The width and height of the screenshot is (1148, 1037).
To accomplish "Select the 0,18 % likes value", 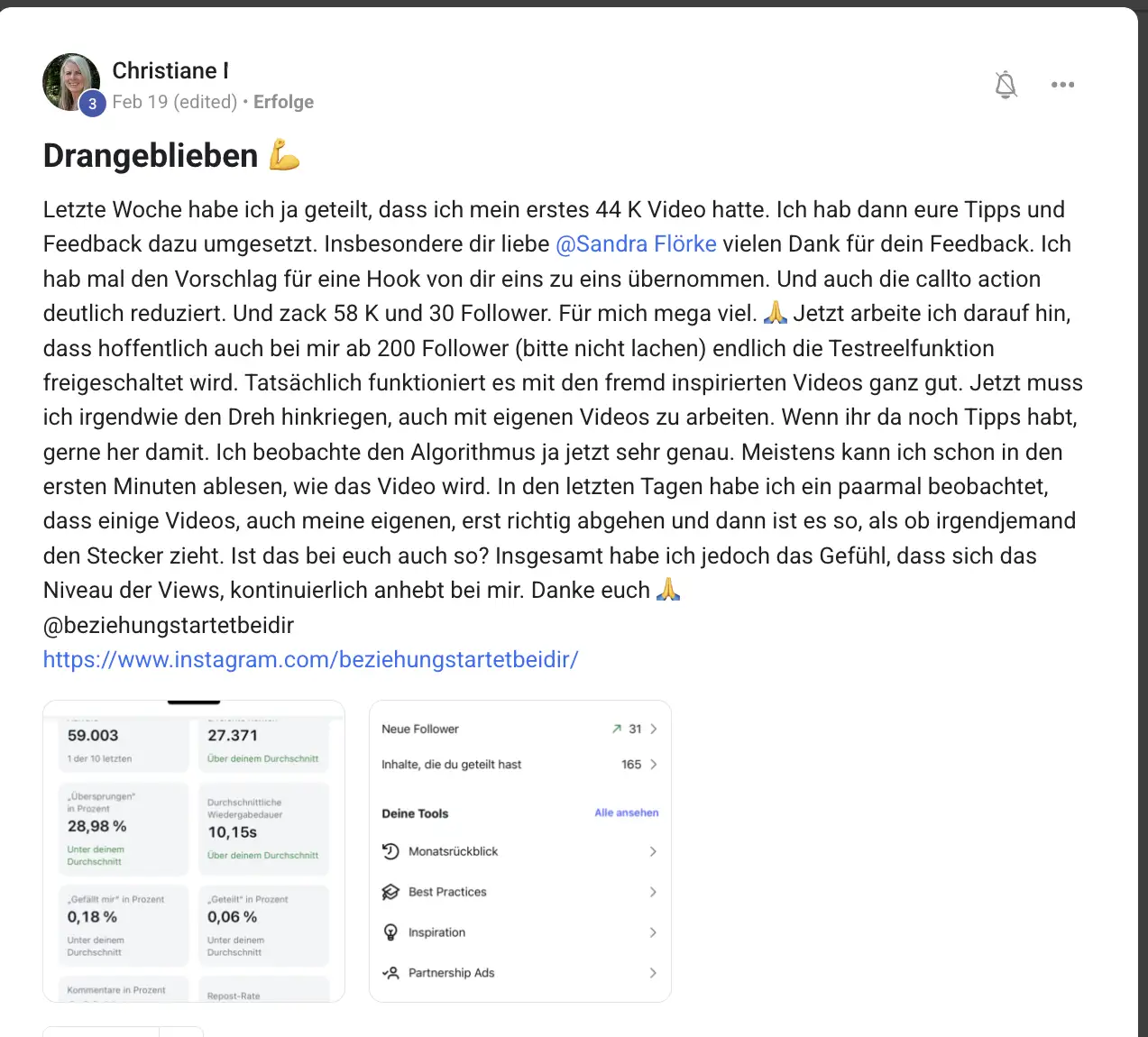I will (92, 917).
